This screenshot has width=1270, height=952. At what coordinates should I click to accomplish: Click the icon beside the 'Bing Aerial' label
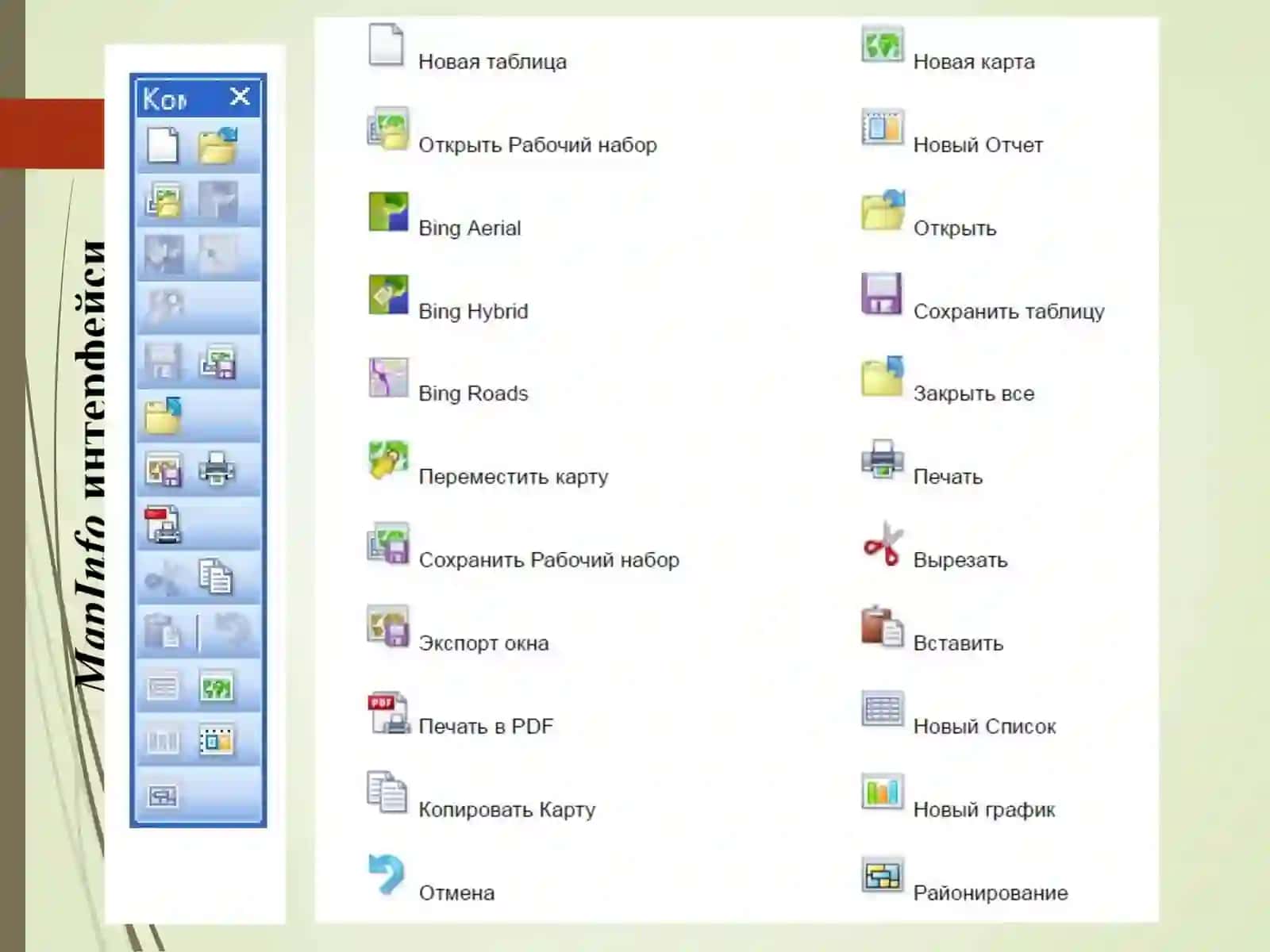pyautogui.click(x=388, y=212)
